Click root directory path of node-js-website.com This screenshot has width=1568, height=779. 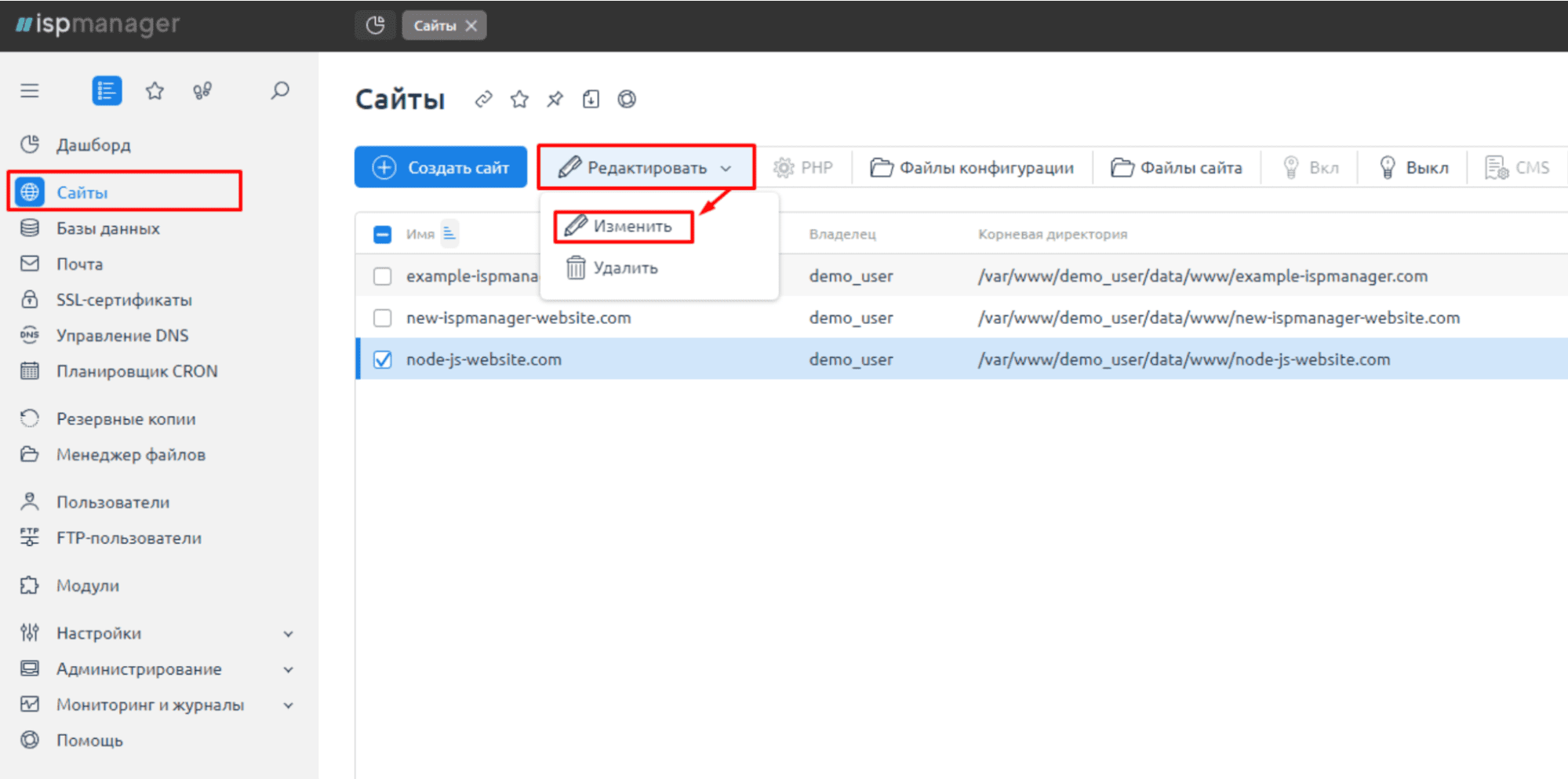[x=1184, y=359]
